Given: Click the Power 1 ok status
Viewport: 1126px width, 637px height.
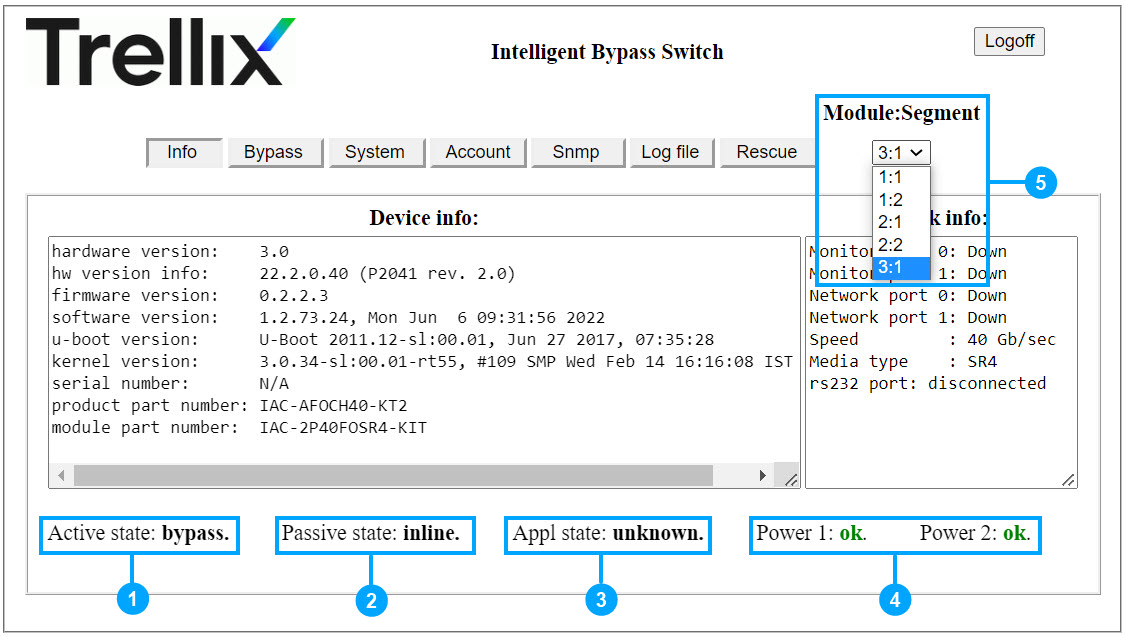Looking at the screenshot, I should 811,534.
